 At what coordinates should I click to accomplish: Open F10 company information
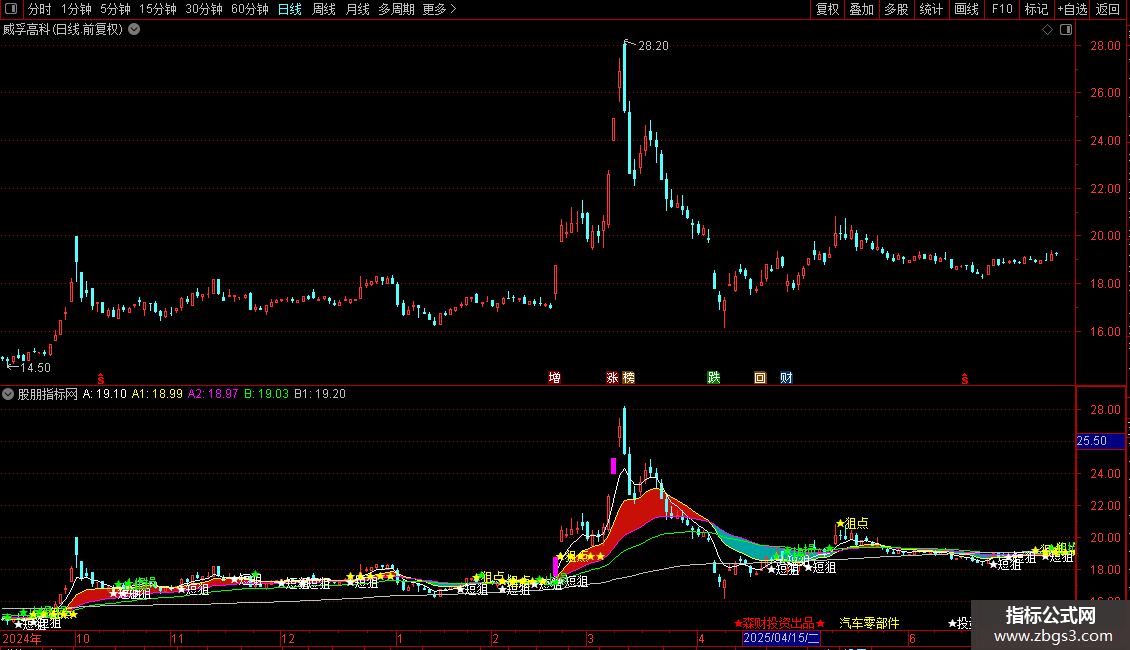1002,9
